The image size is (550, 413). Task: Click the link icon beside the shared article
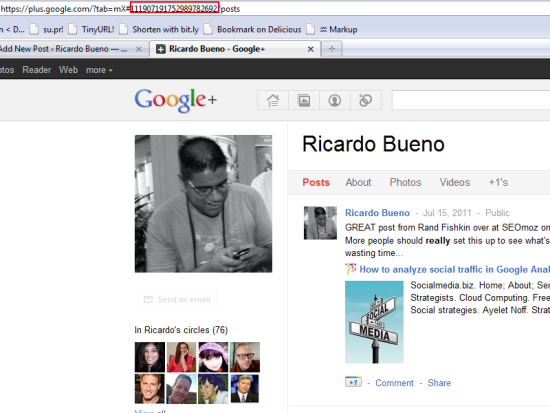pyautogui.click(x=350, y=269)
